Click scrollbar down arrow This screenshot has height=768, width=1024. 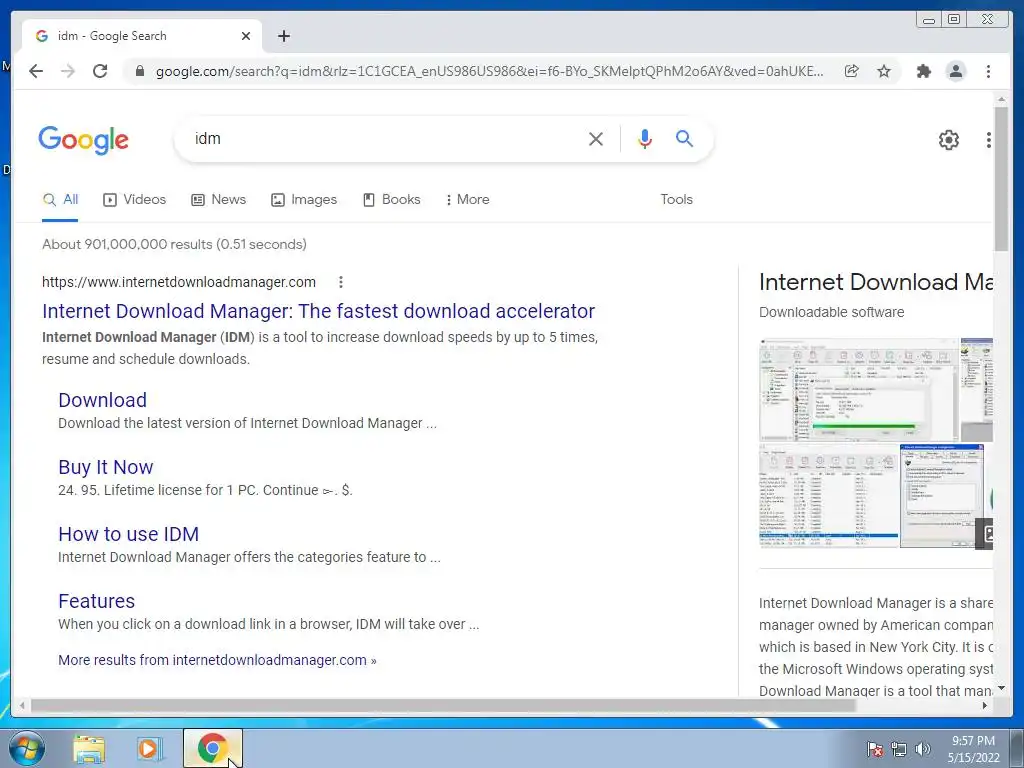1001,689
